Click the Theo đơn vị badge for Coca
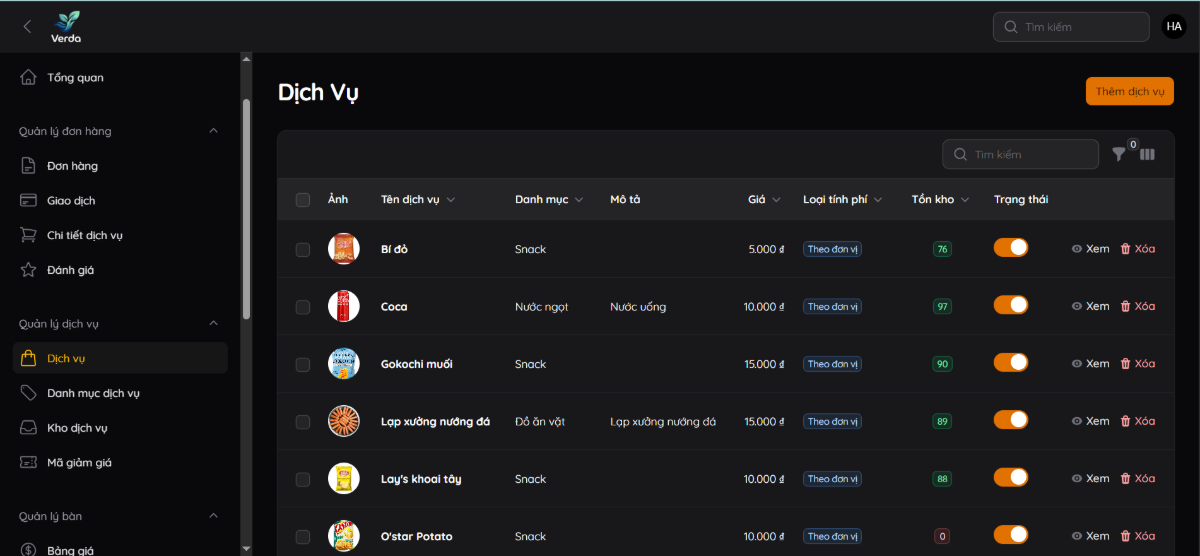Viewport: 1200px width, 556px height. [832, 307]
